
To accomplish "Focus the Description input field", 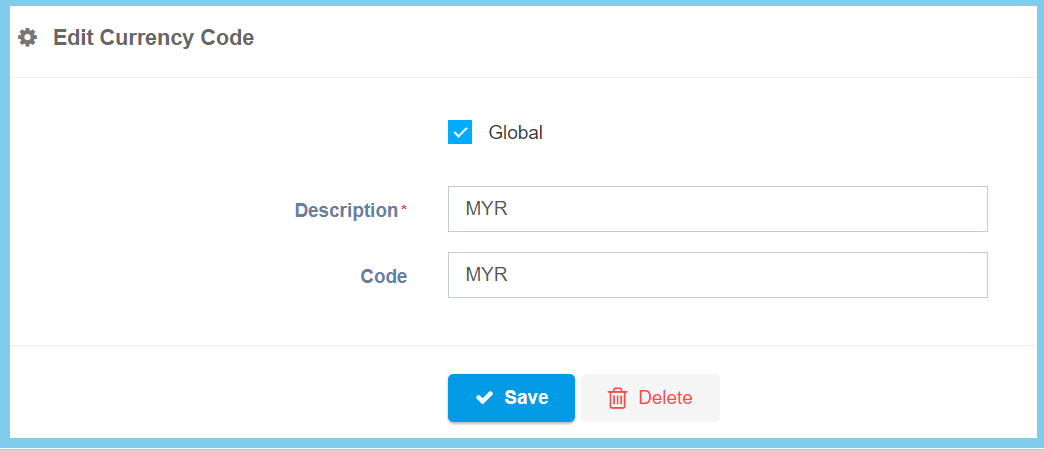I will [x=717, y=209].
